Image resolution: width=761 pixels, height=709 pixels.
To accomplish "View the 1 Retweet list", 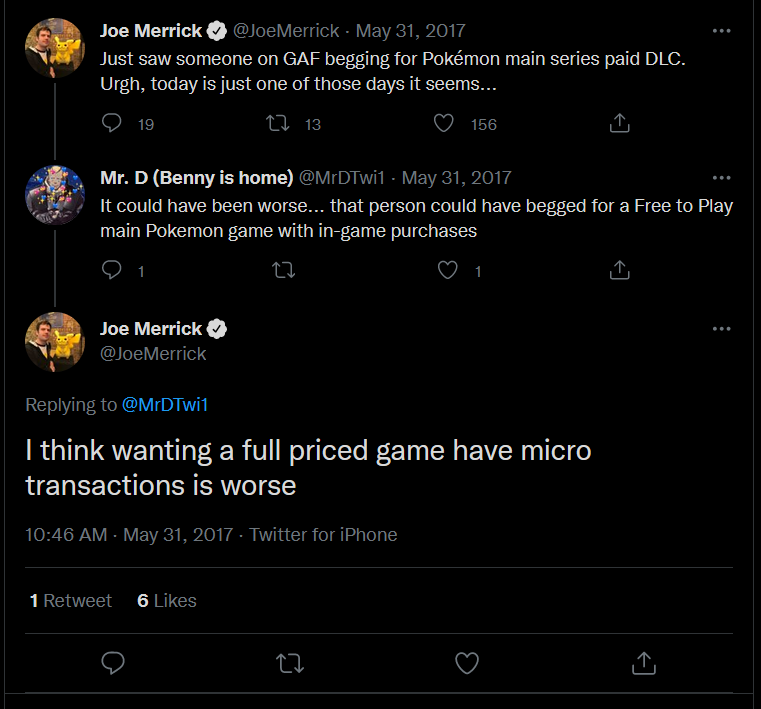I will 71,601.
